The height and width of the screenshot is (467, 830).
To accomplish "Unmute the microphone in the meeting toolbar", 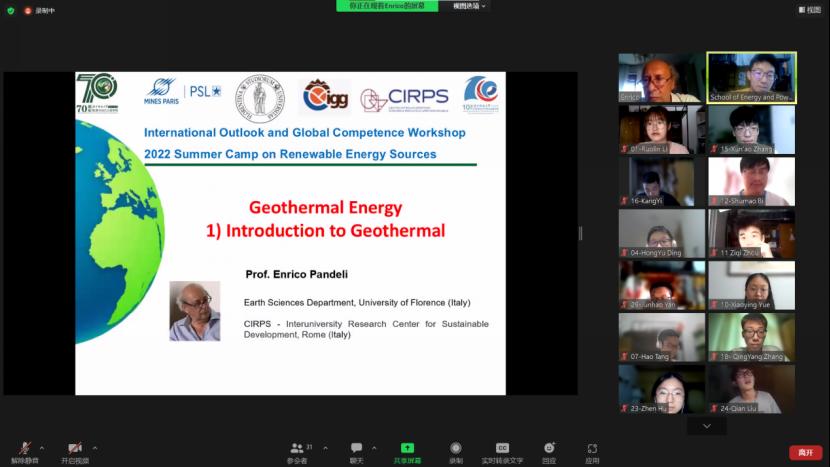I will [x=24, y=449].
